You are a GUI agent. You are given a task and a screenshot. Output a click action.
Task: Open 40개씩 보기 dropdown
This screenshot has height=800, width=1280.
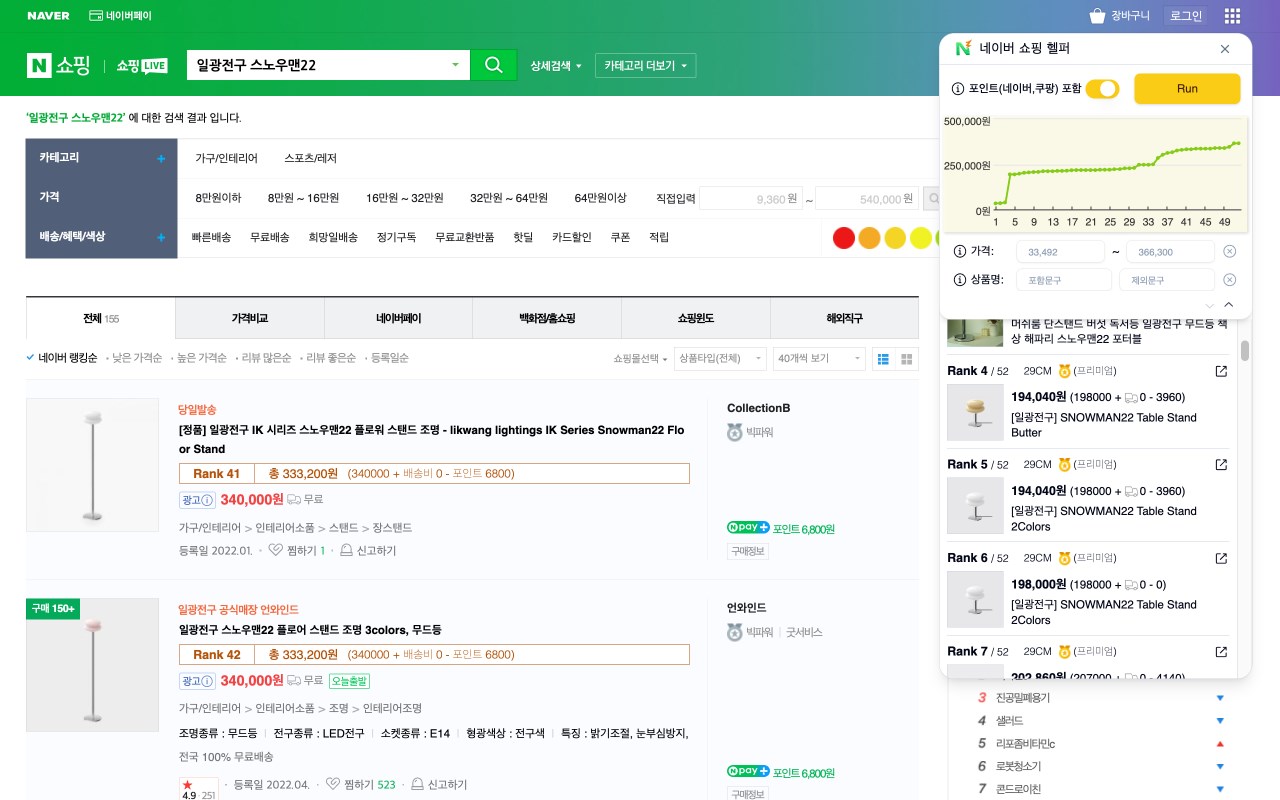tap(819, 359)
